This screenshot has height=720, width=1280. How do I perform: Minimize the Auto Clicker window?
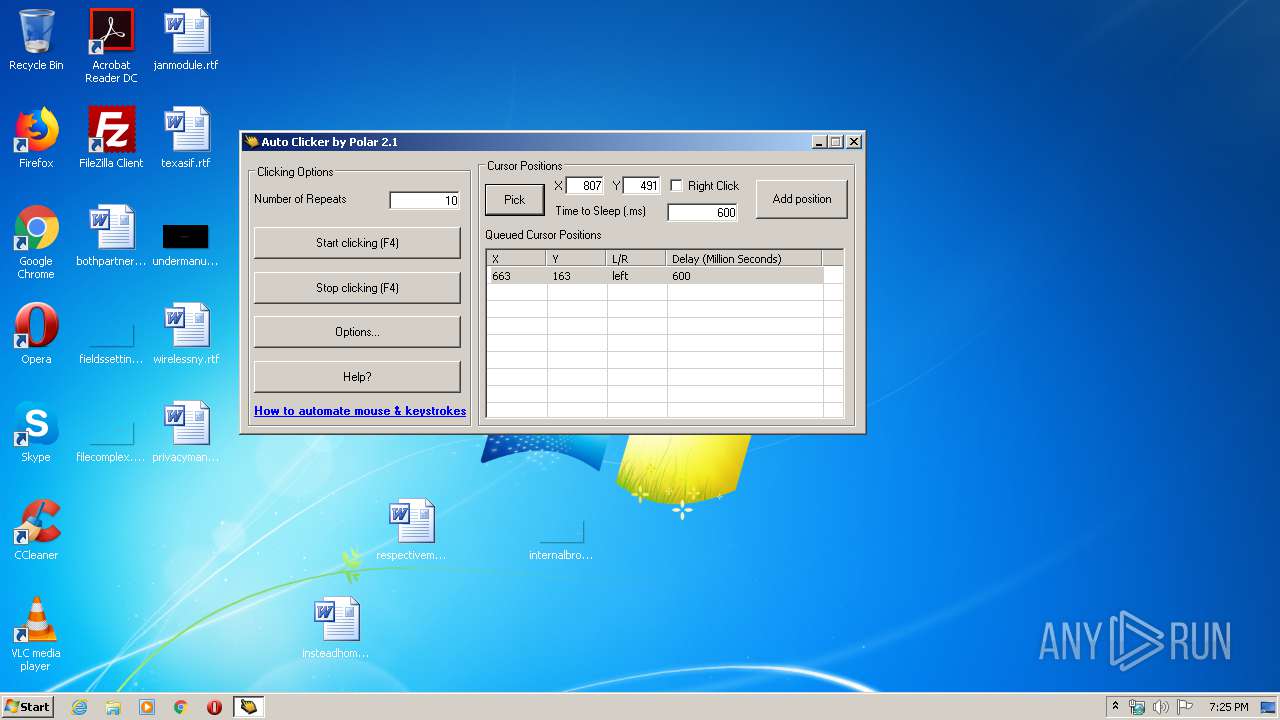pyautogui.click(x=819, y=142)
